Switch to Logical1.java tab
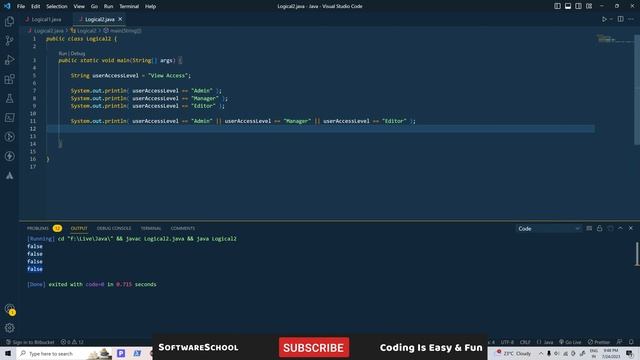The height and width of the screenshot is (360, 640). pyautogui.click(x=46, y=19)
